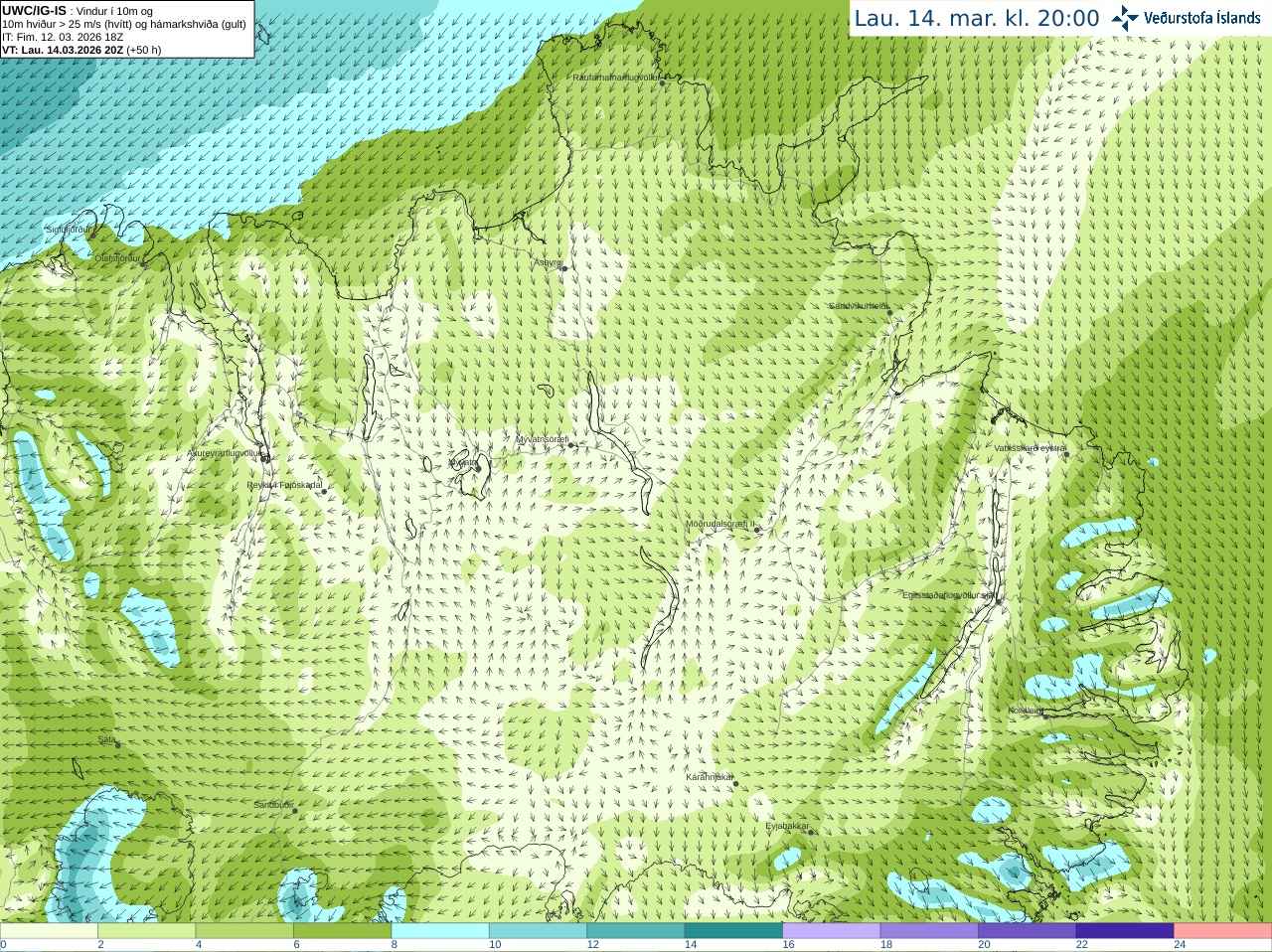Select the Mývatnsöræfi station marker
The width and height of the screenshot is (1272, 952).
[x=570, y=445]
